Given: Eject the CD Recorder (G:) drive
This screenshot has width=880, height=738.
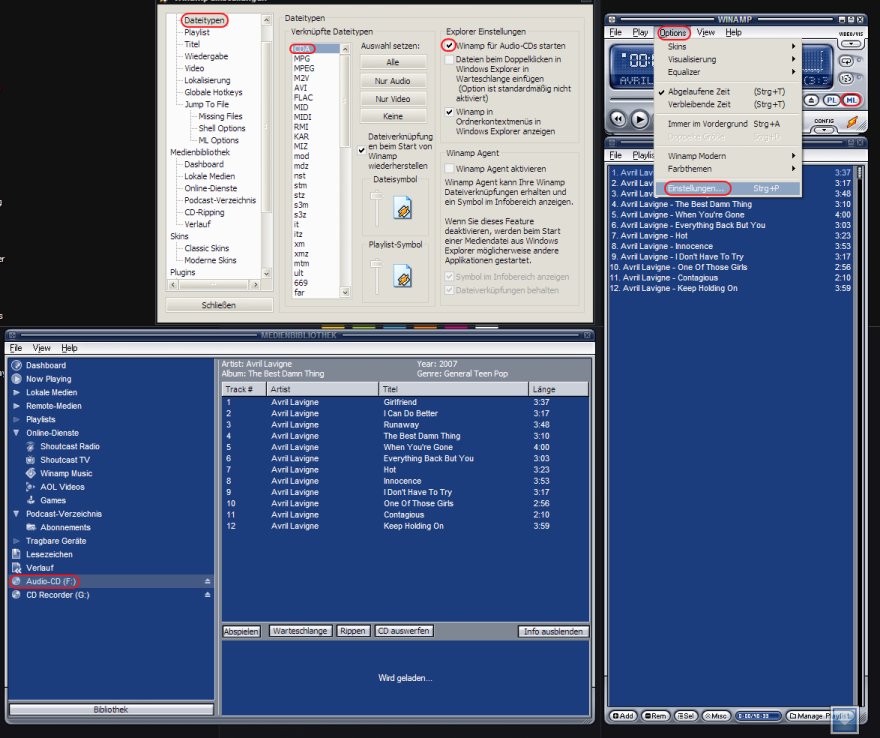Looking at the screenshot, I should [x=207, y=595].
